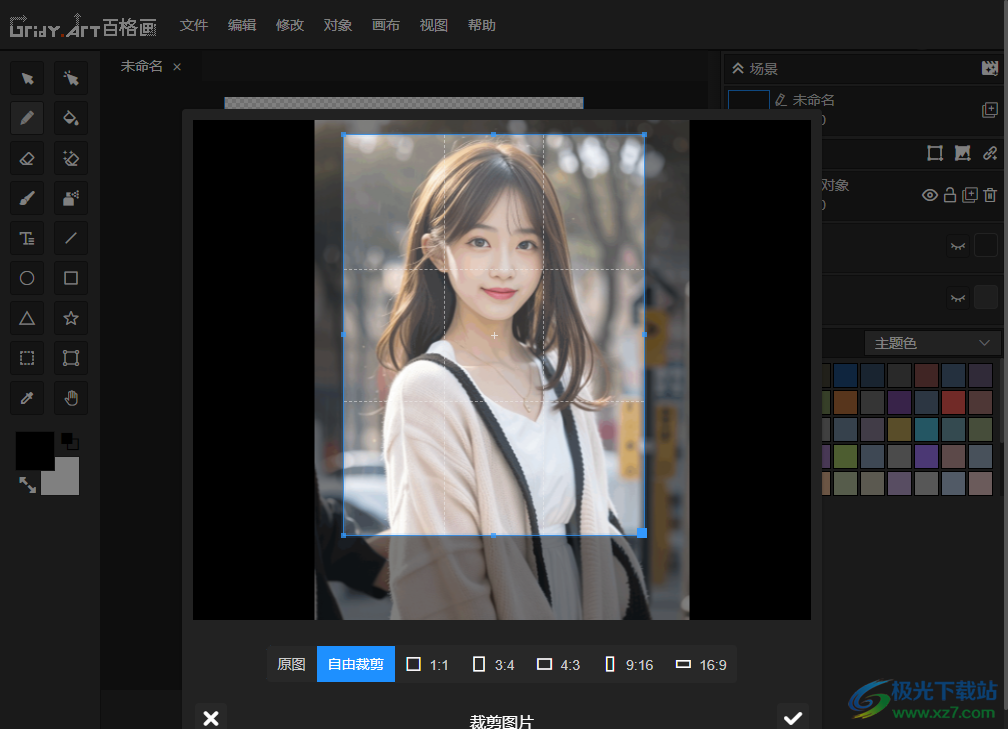Viewport: 1008px width, 729px height.
Task: Click the black foreground color swatch
Action: point(34,451)
